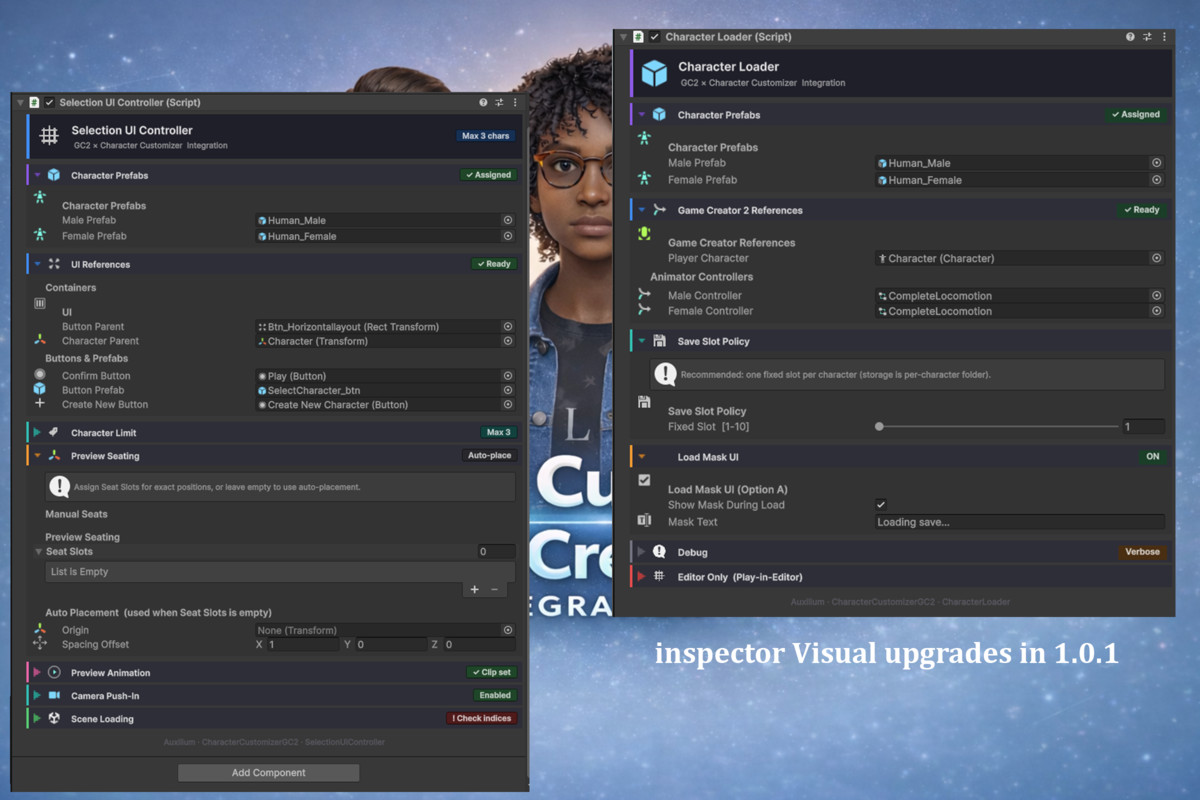Click the Verbose badge on Debug
1200x800 pixels.
[1142, 551]
